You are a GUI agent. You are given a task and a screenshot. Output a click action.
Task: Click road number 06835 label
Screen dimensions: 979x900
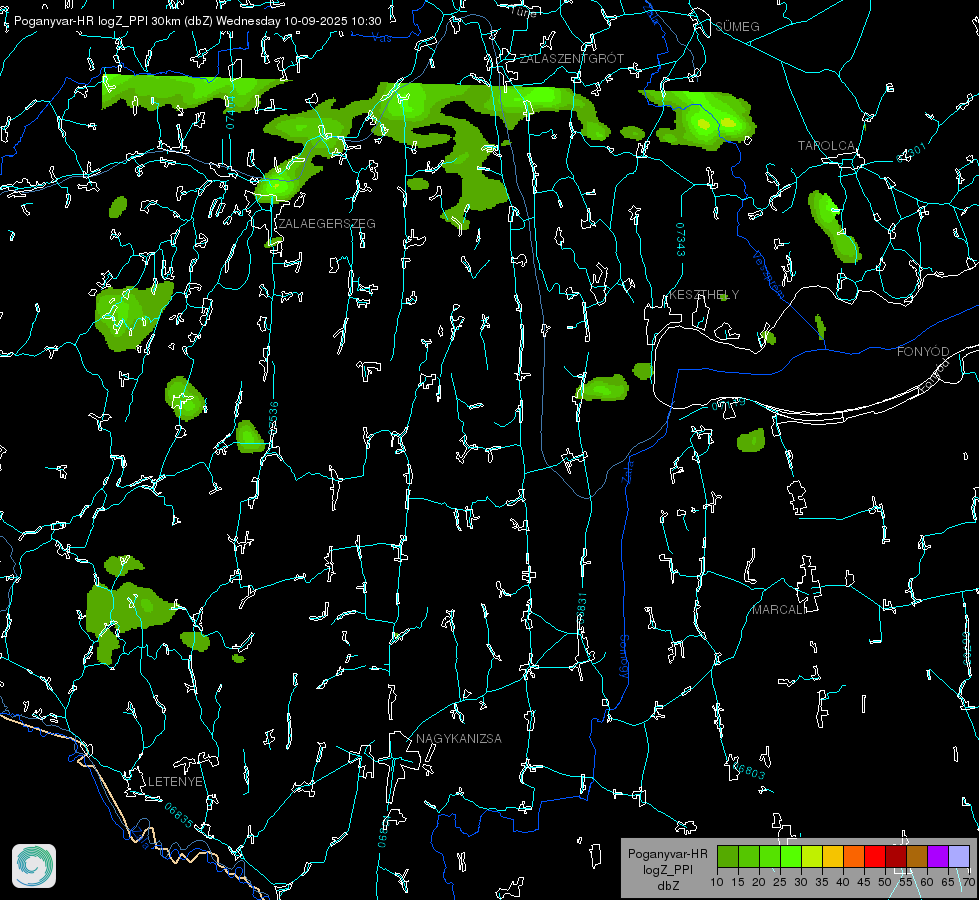179,816
